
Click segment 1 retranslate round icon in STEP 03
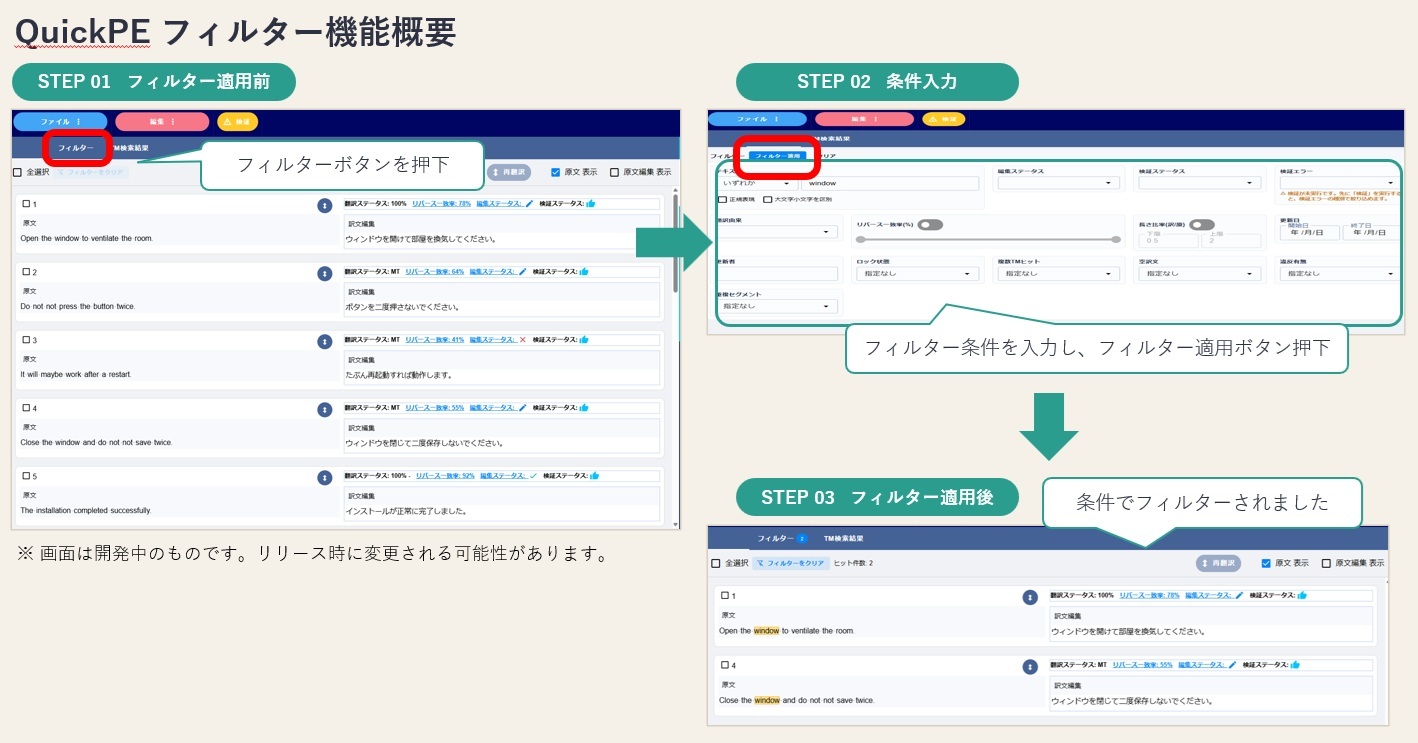(x=1030, y=597)
